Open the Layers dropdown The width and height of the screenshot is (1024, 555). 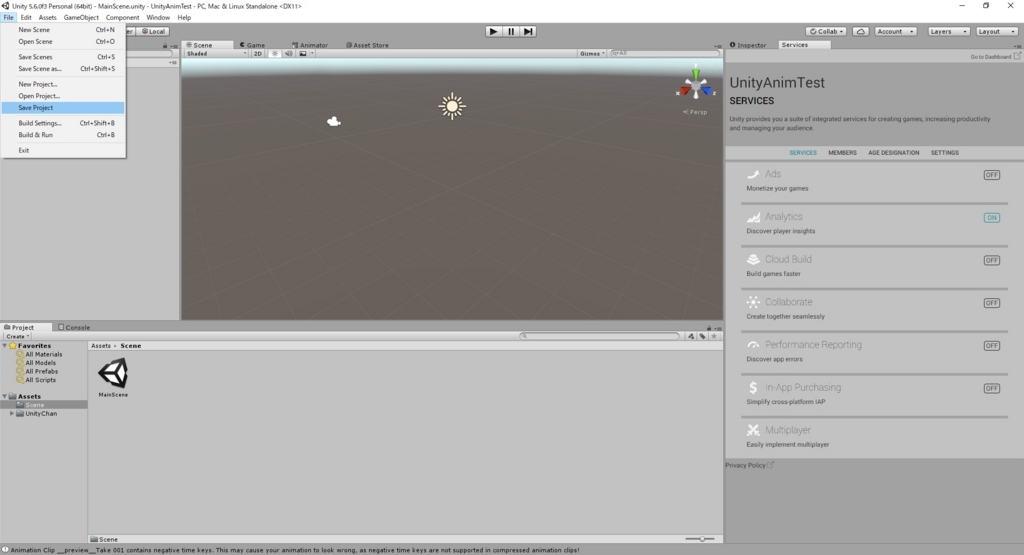coord(948,31)
